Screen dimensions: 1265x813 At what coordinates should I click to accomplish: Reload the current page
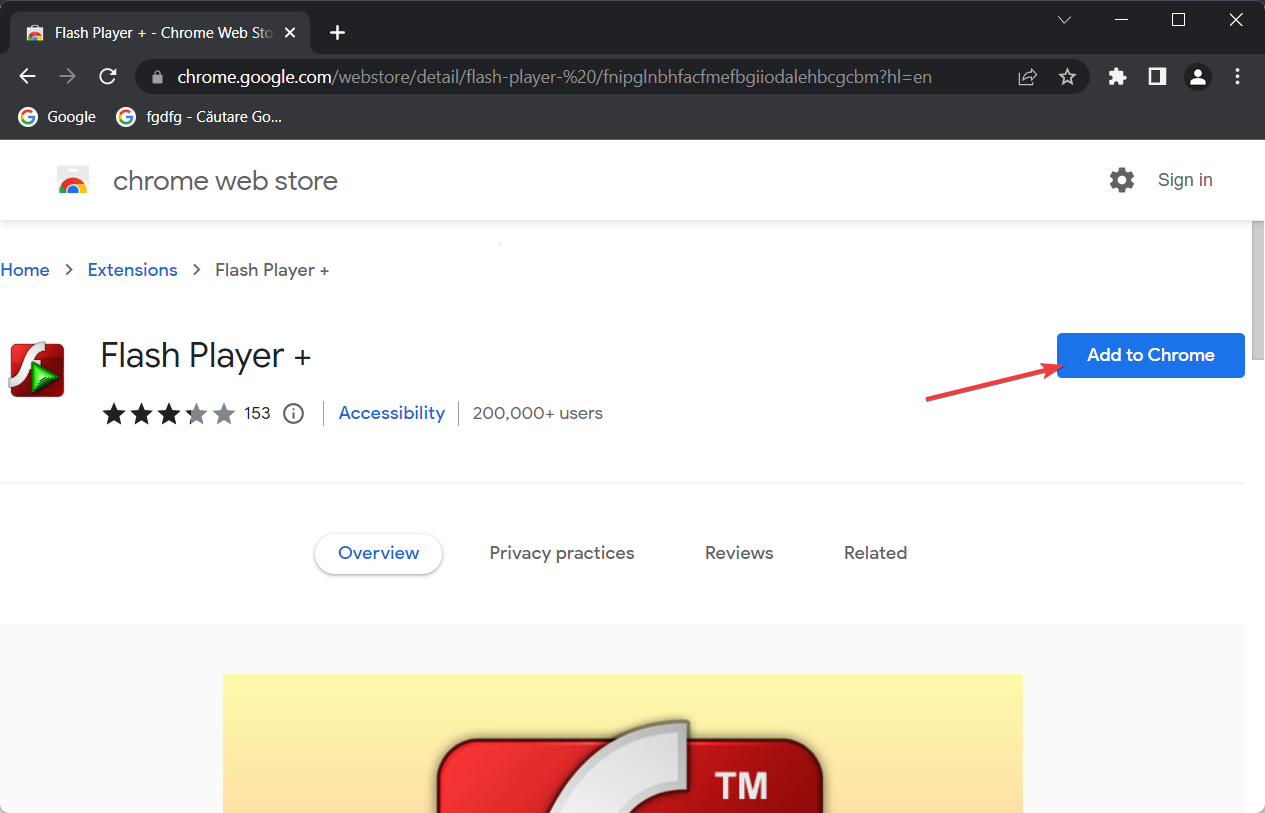108,77
